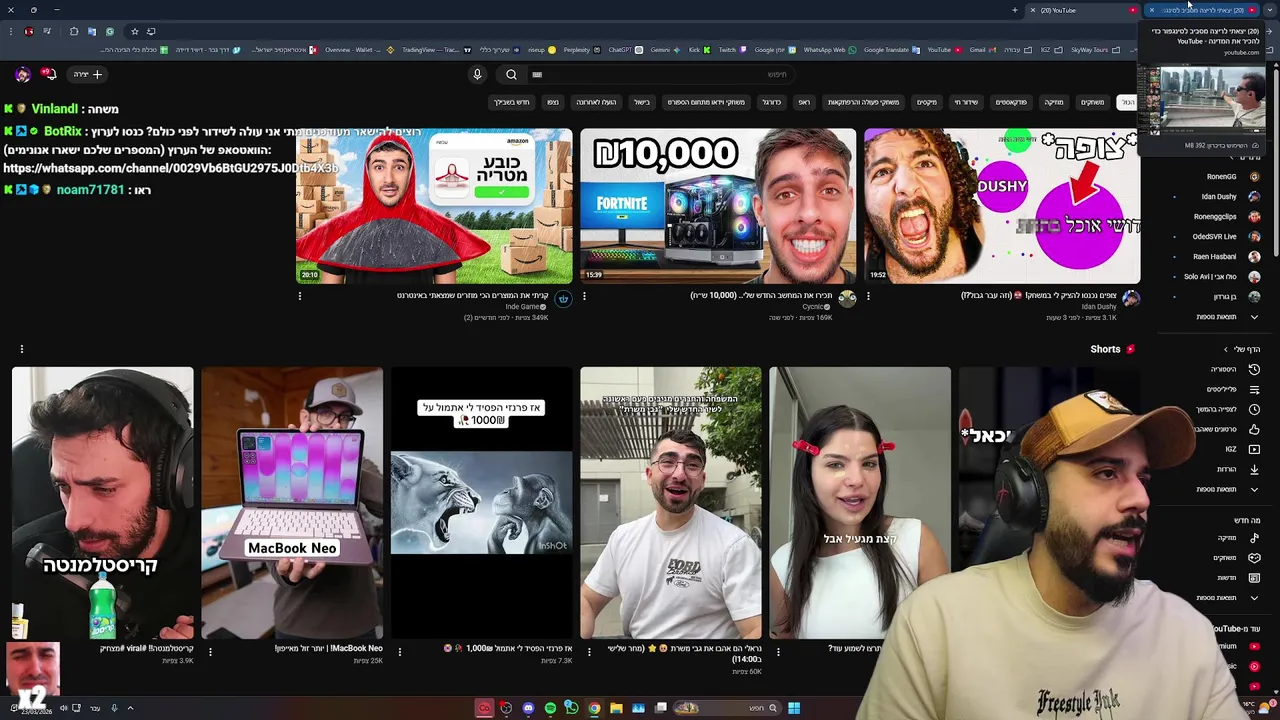Open the Windows Start button
The height and width of the screenshot is (720, 1280).
(x=793, y=708)
